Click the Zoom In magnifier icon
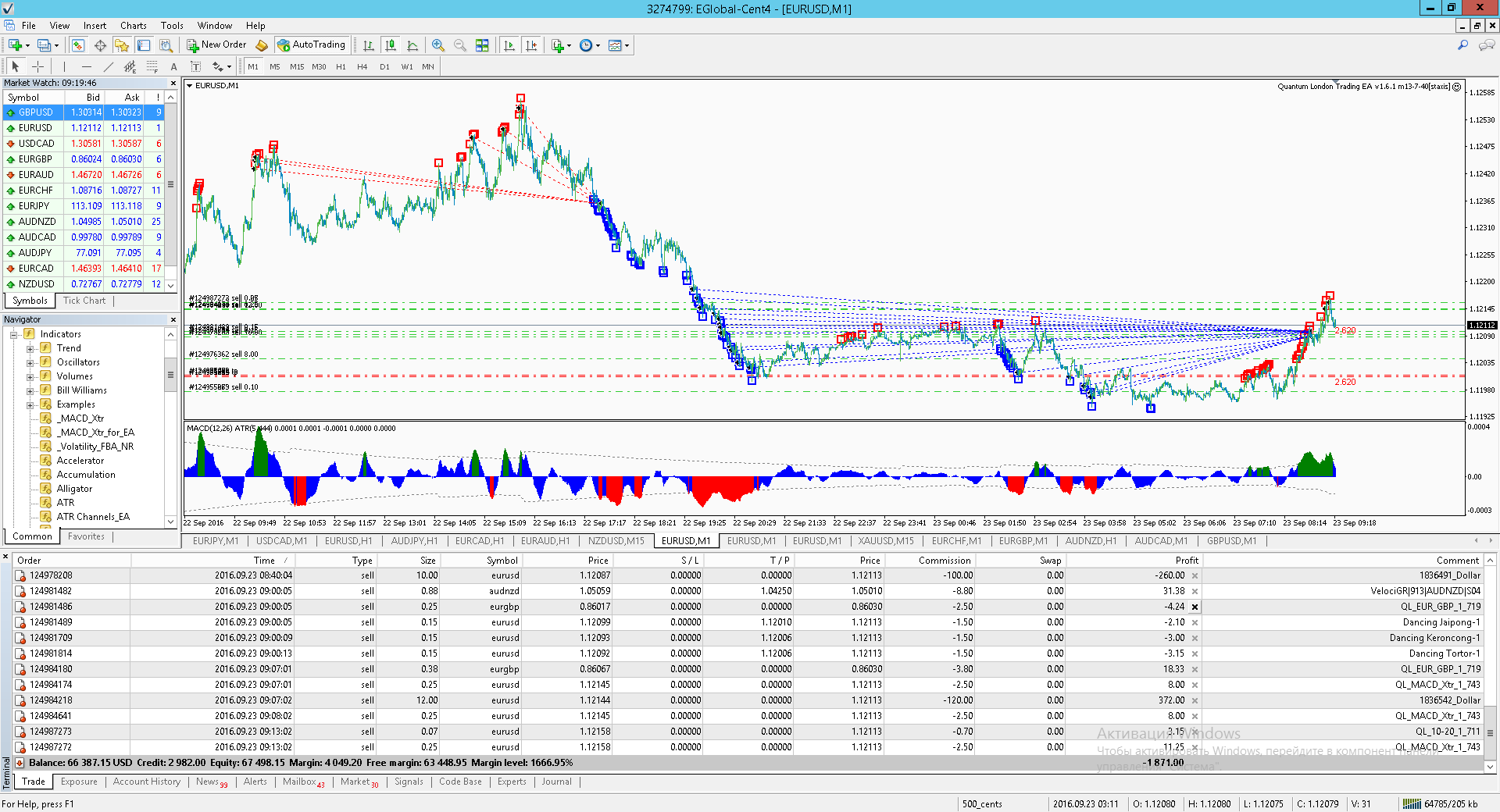 pyautogui.click(x=438, y=45)
